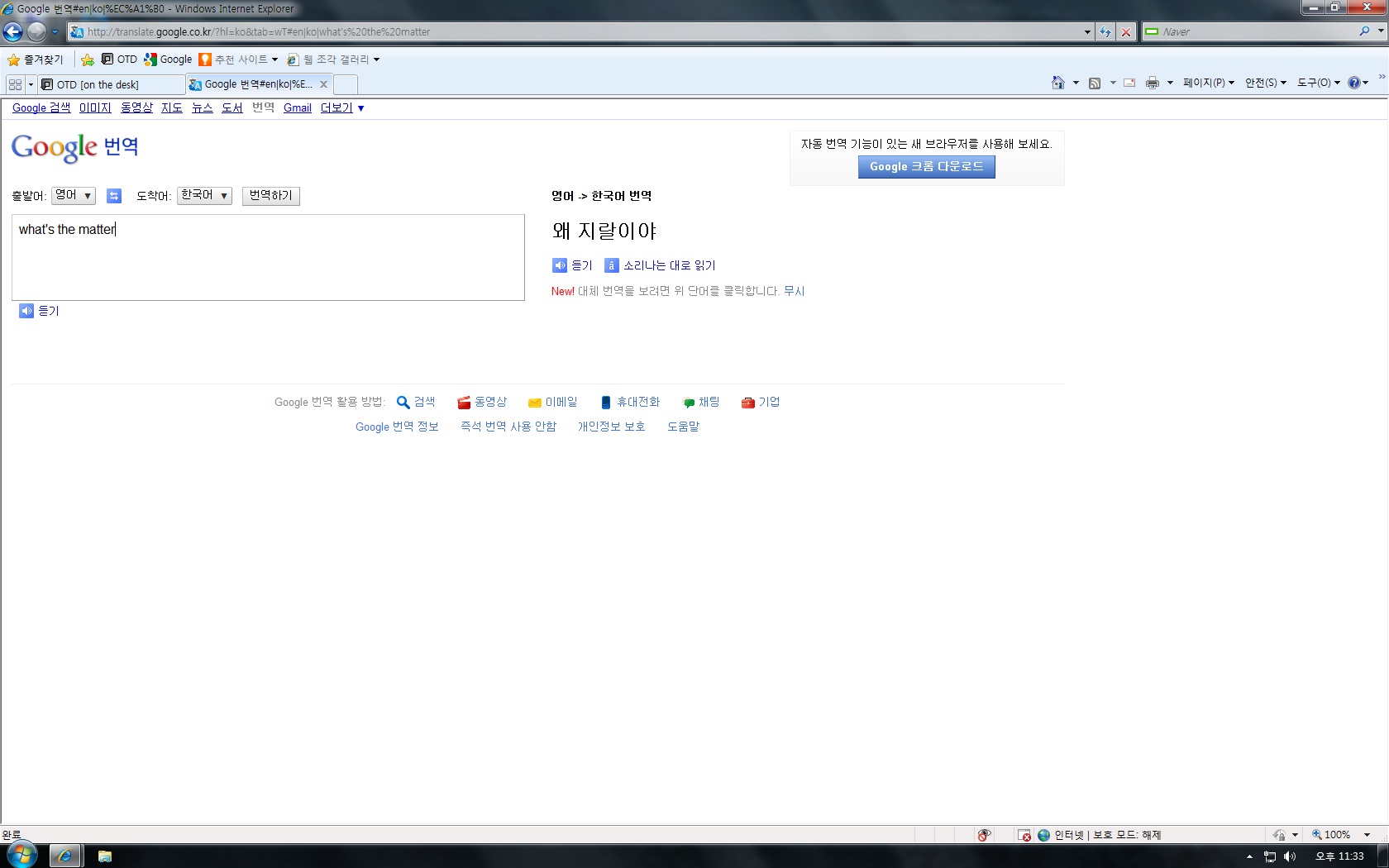The width and height of the screenshot is (1389, 868).
Task: Click the Home icon in command bar
Action: coord(1057,83)
